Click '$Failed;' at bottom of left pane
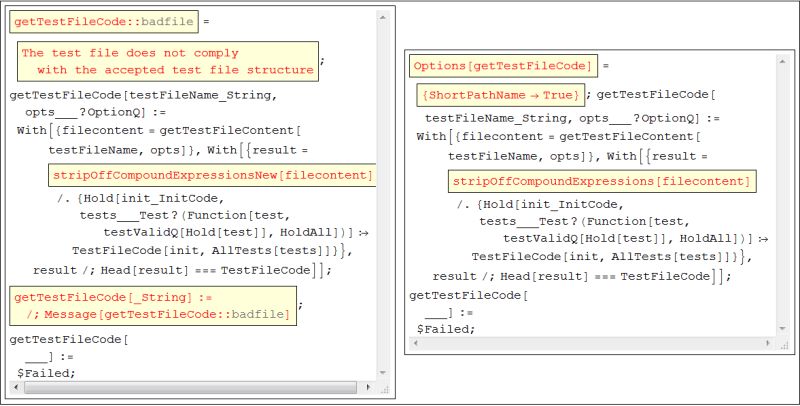 click(x=46, y=373)
